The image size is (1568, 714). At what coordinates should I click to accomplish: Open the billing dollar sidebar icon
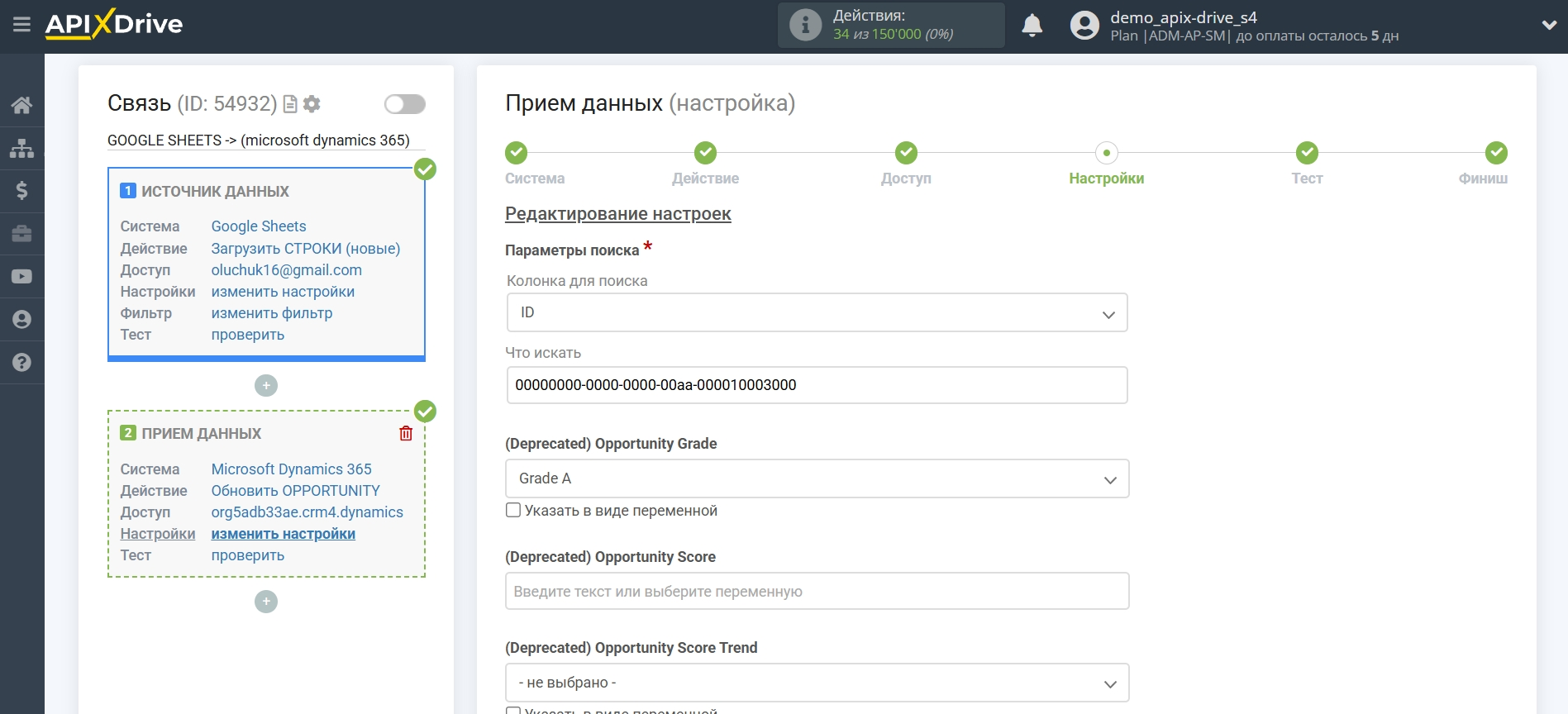[22, 191]
